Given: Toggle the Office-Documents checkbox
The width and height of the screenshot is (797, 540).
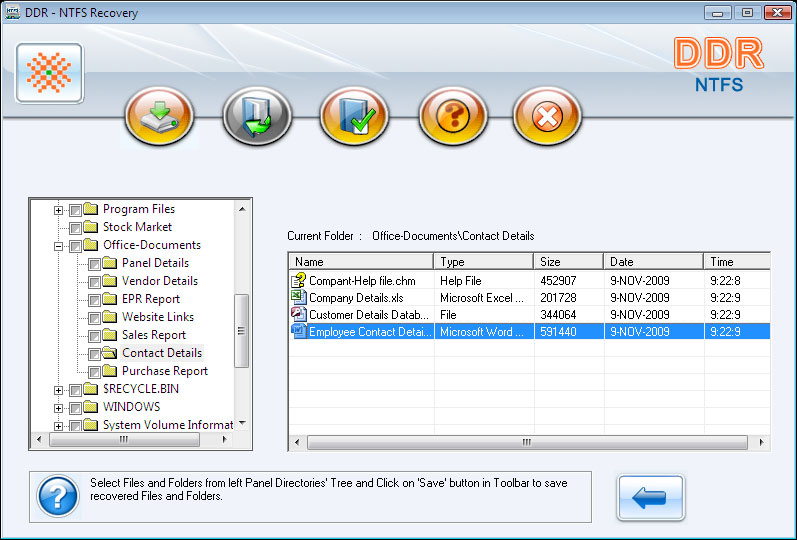Looking at the screenshot, I should (x=75, y=246).
